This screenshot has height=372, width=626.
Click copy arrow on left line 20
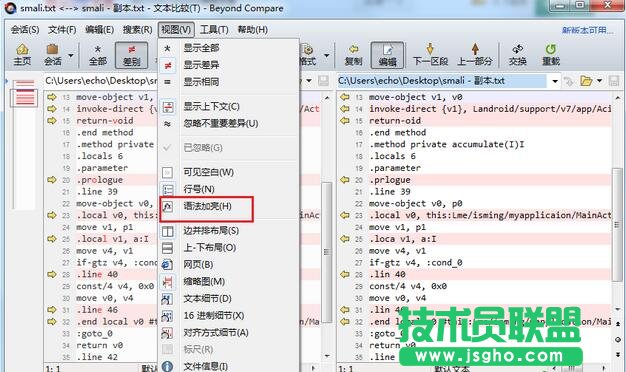[52, 180]
